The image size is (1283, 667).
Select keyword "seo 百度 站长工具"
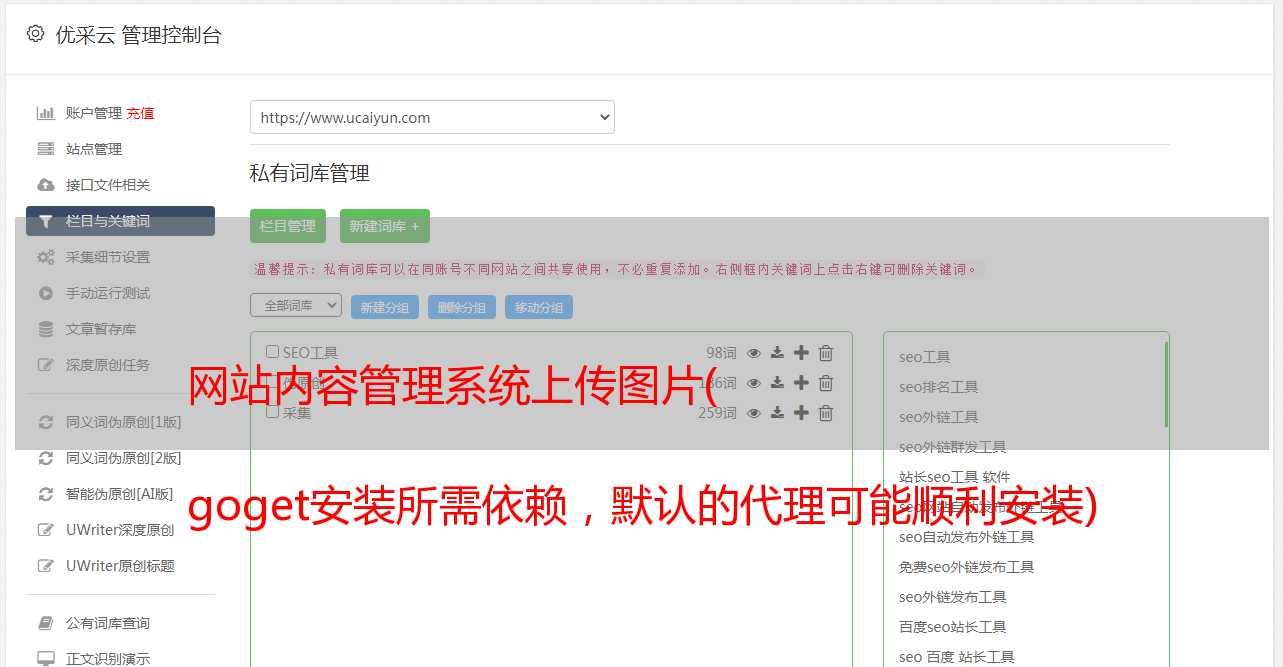click(x=957, y=657)
